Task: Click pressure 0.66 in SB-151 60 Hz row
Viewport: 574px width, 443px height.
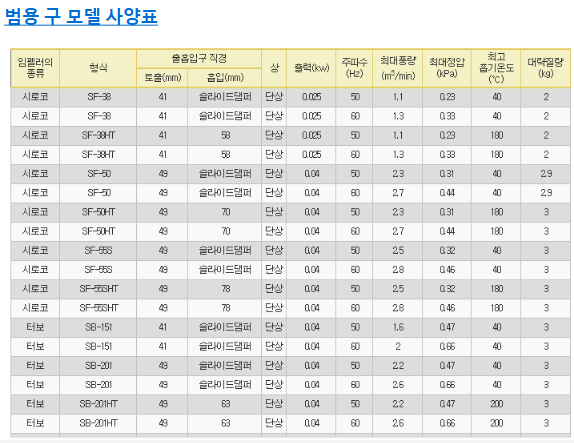Action: point(447,346)
